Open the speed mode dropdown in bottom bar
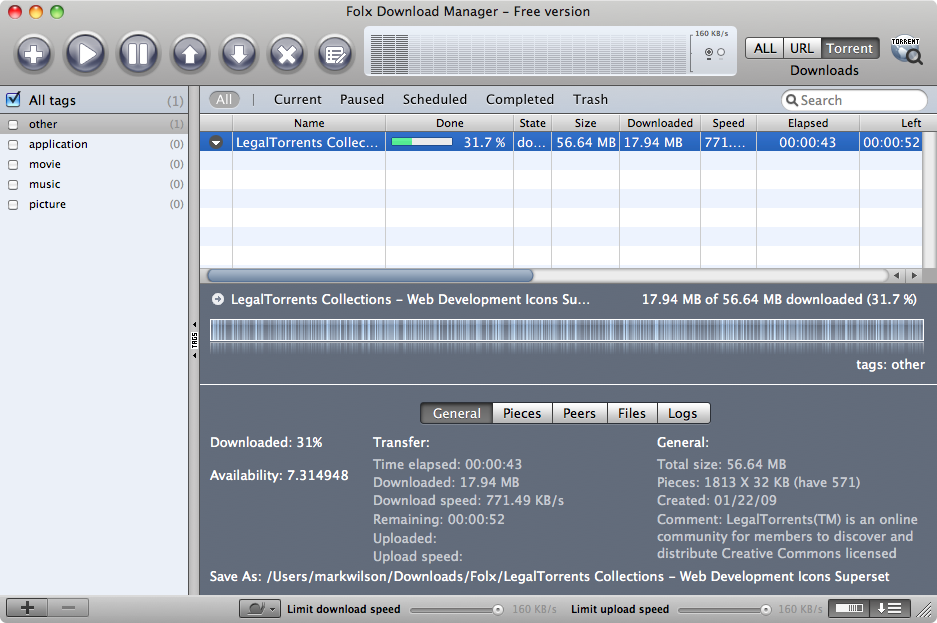The width and height of the screenshot is (937, 623). tap(260, 608)
